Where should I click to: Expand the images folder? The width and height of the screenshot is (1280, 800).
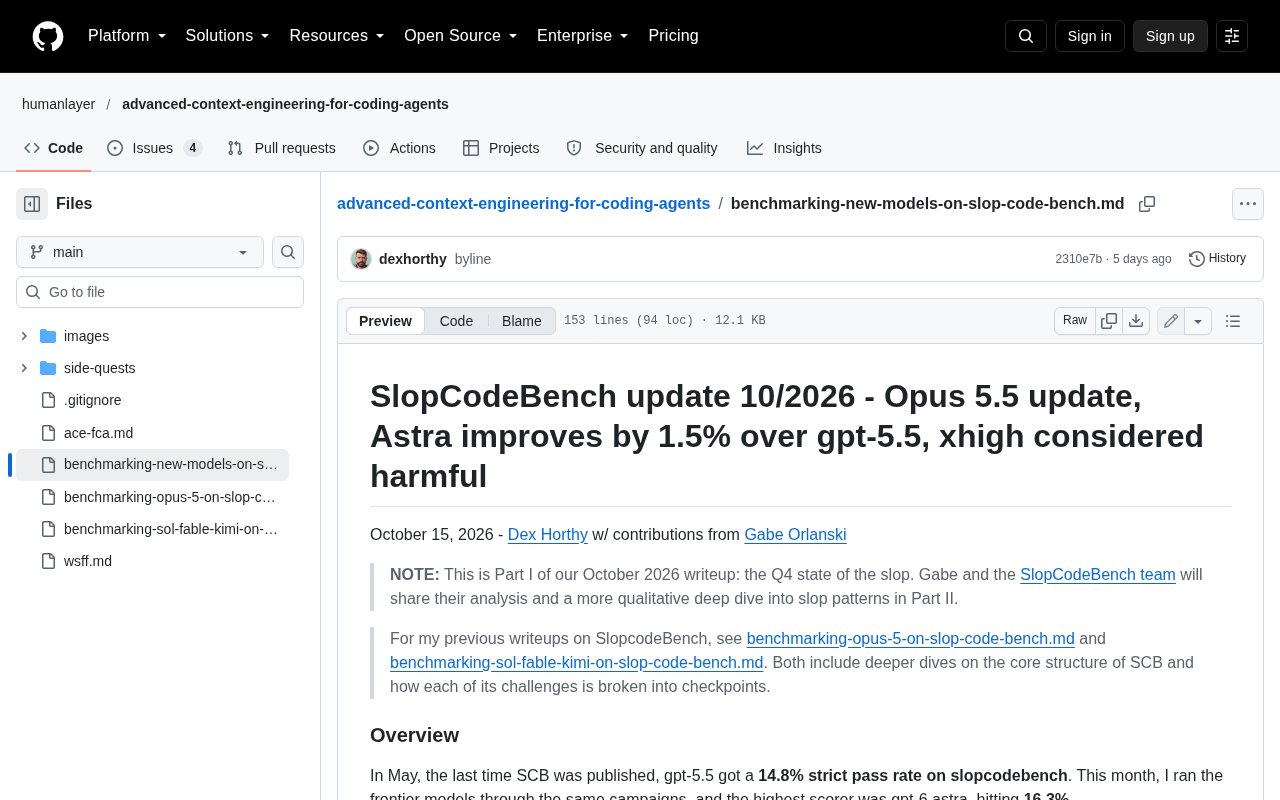coord(24,336)
